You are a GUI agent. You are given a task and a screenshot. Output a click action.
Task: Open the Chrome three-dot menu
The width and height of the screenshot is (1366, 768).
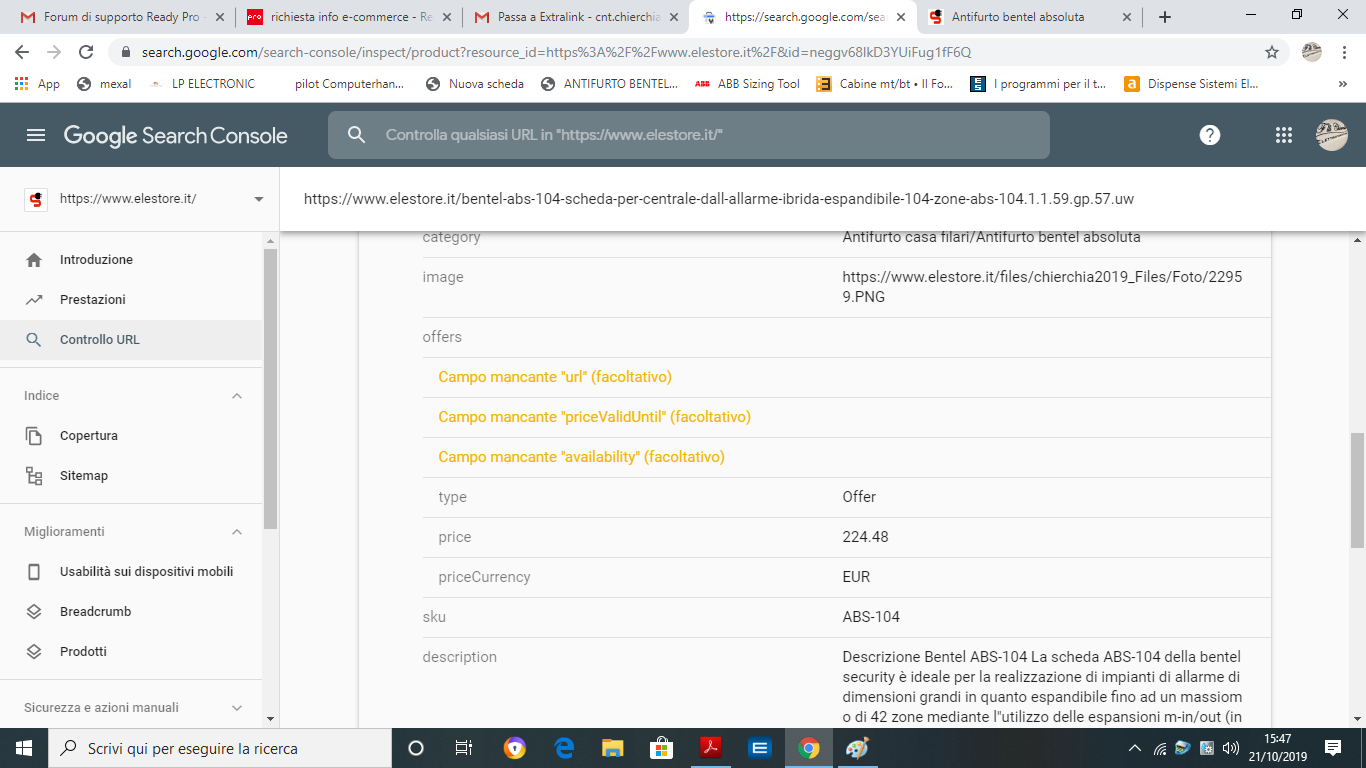pos(1346,52)
